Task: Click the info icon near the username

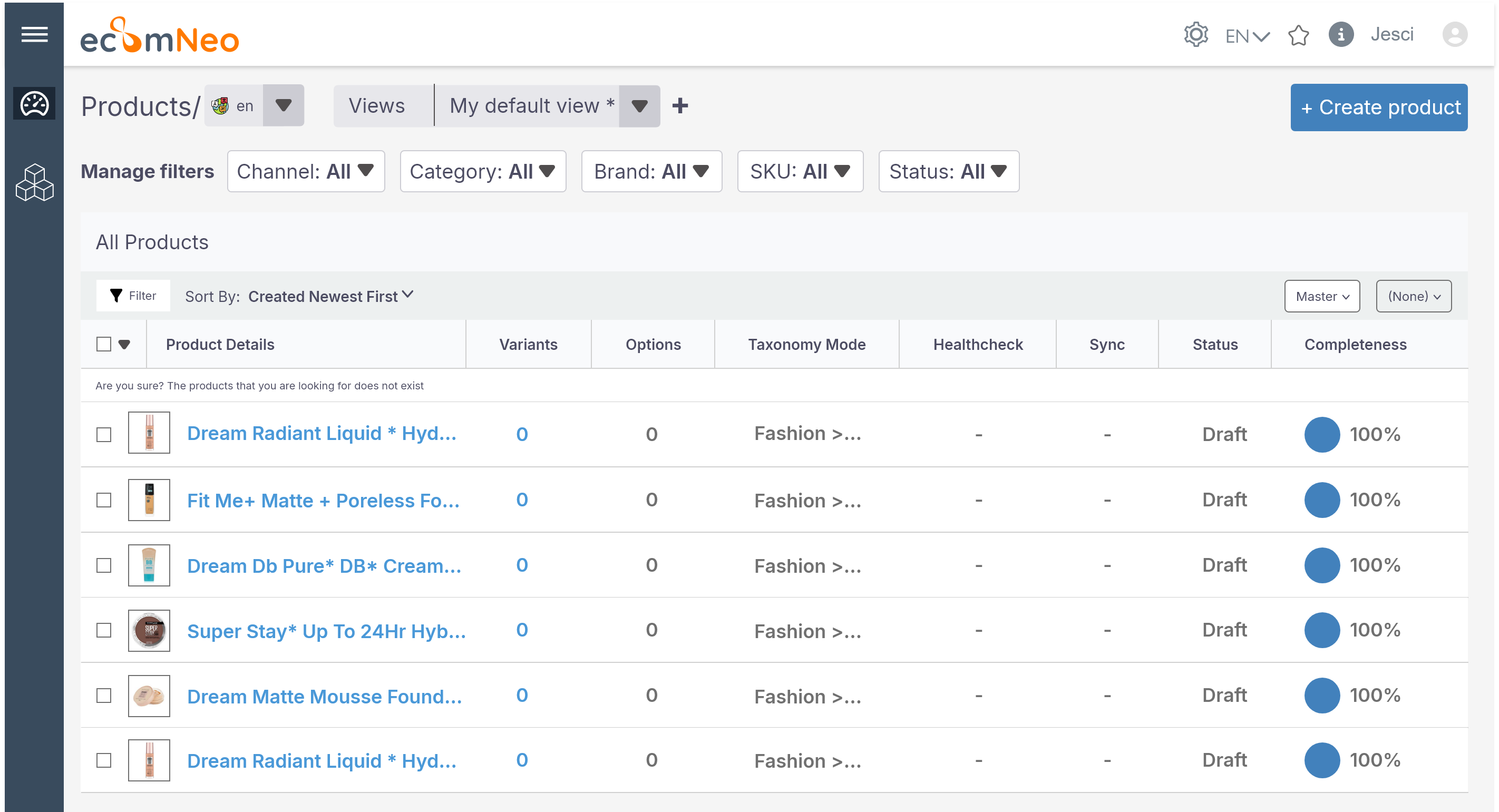Action: pyautogui.click(x=1341, y=35)
